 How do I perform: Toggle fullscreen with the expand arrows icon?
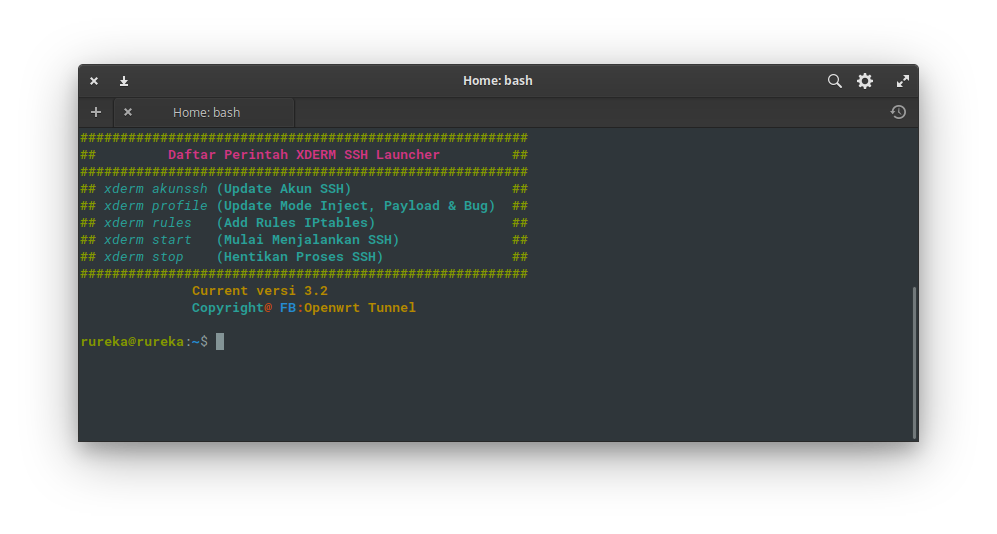point(902,81)
